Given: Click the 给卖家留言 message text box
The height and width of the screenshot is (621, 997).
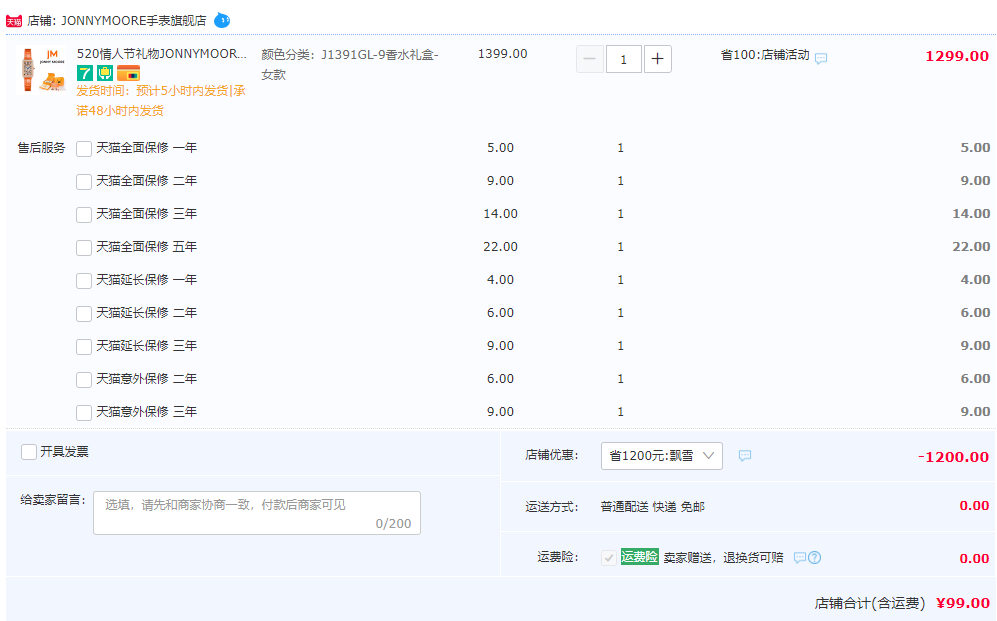Looking at the screenshot, I should point(257,513).
